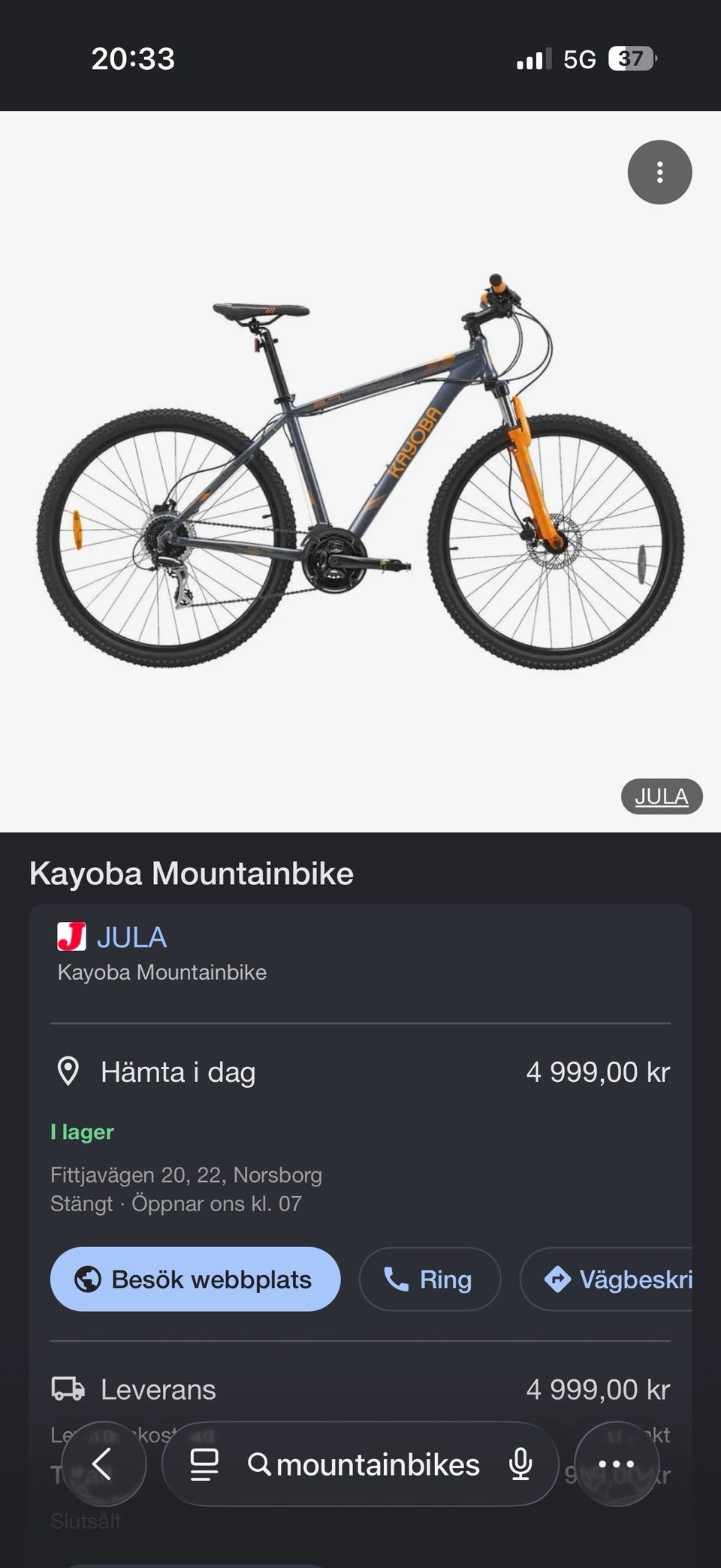This screenshot has height=1568, width=721.
Task: Tap the microphone voice search icon
Action: pos(520,1464)
